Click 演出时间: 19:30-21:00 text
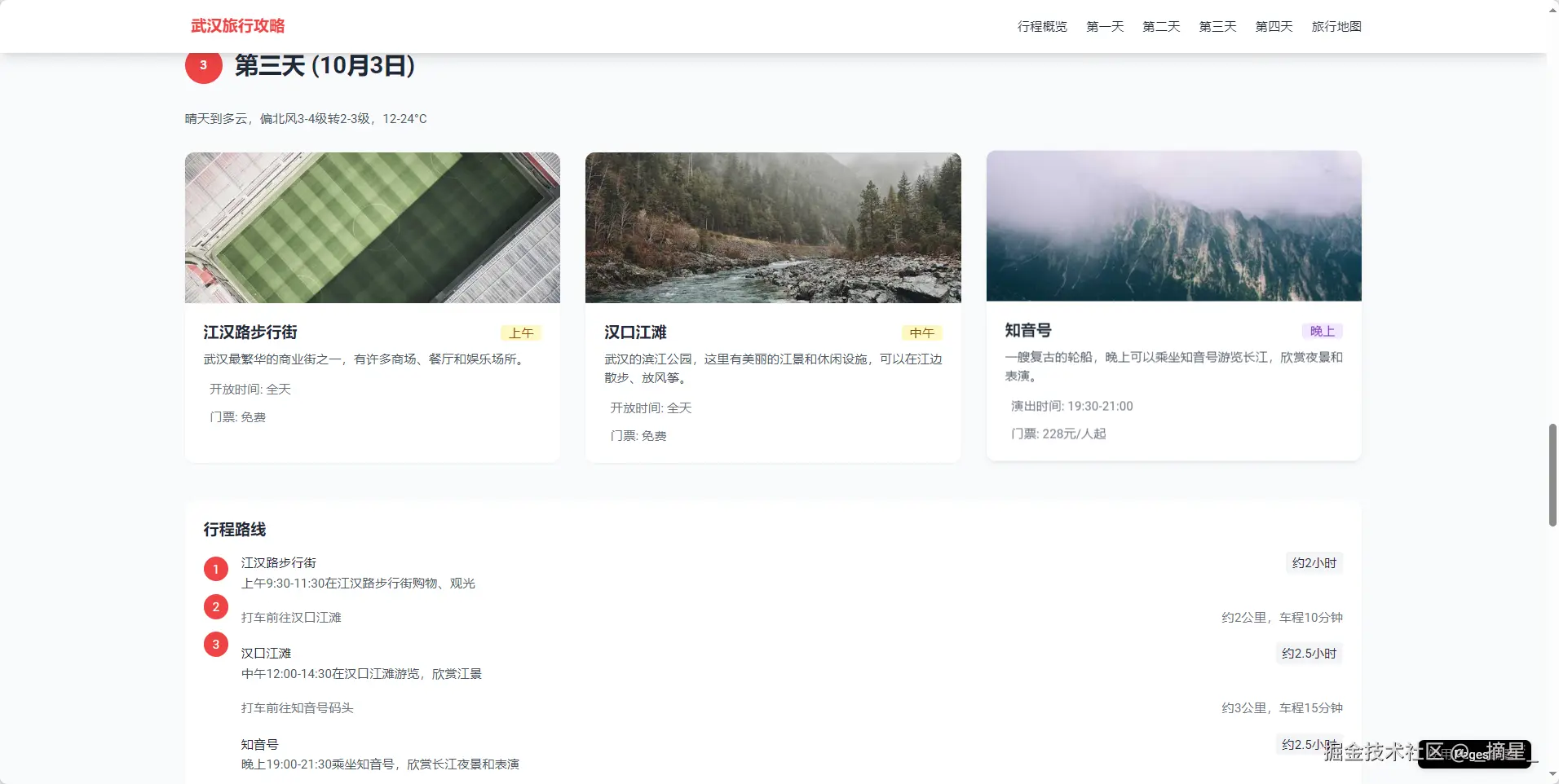 coord(1071,406)
